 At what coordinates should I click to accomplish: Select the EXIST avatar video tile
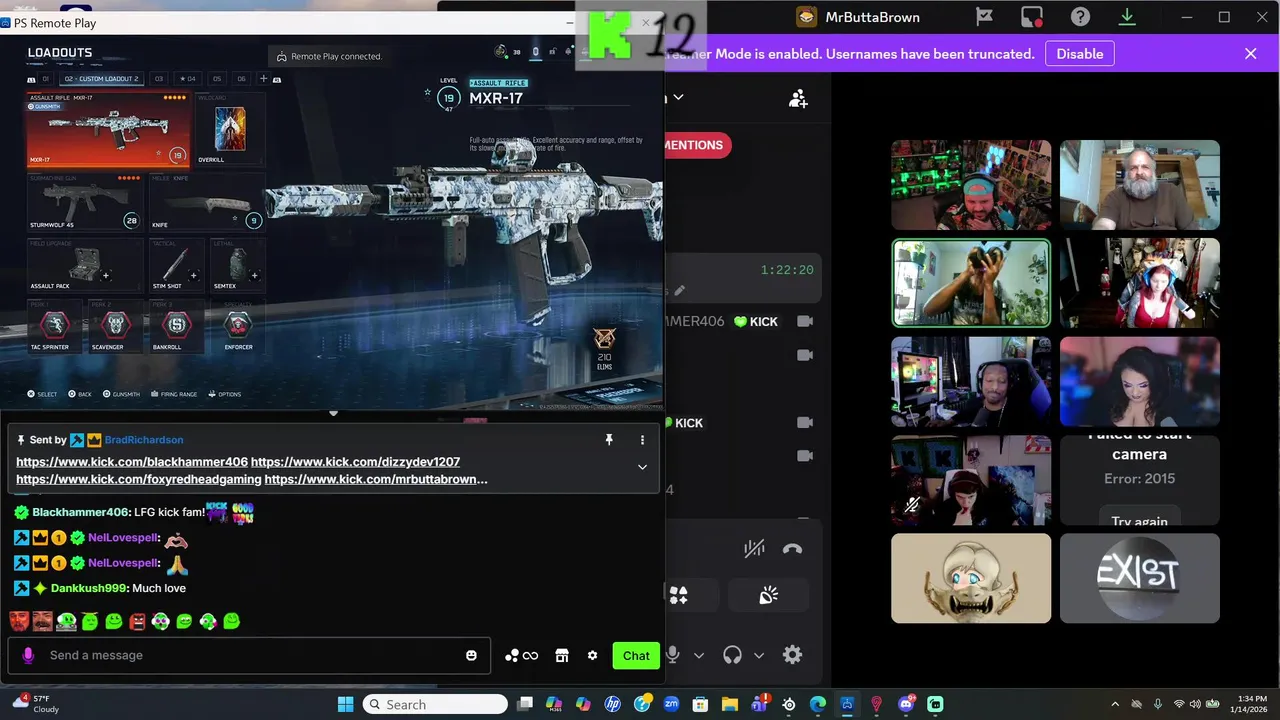click(1140, 578)
